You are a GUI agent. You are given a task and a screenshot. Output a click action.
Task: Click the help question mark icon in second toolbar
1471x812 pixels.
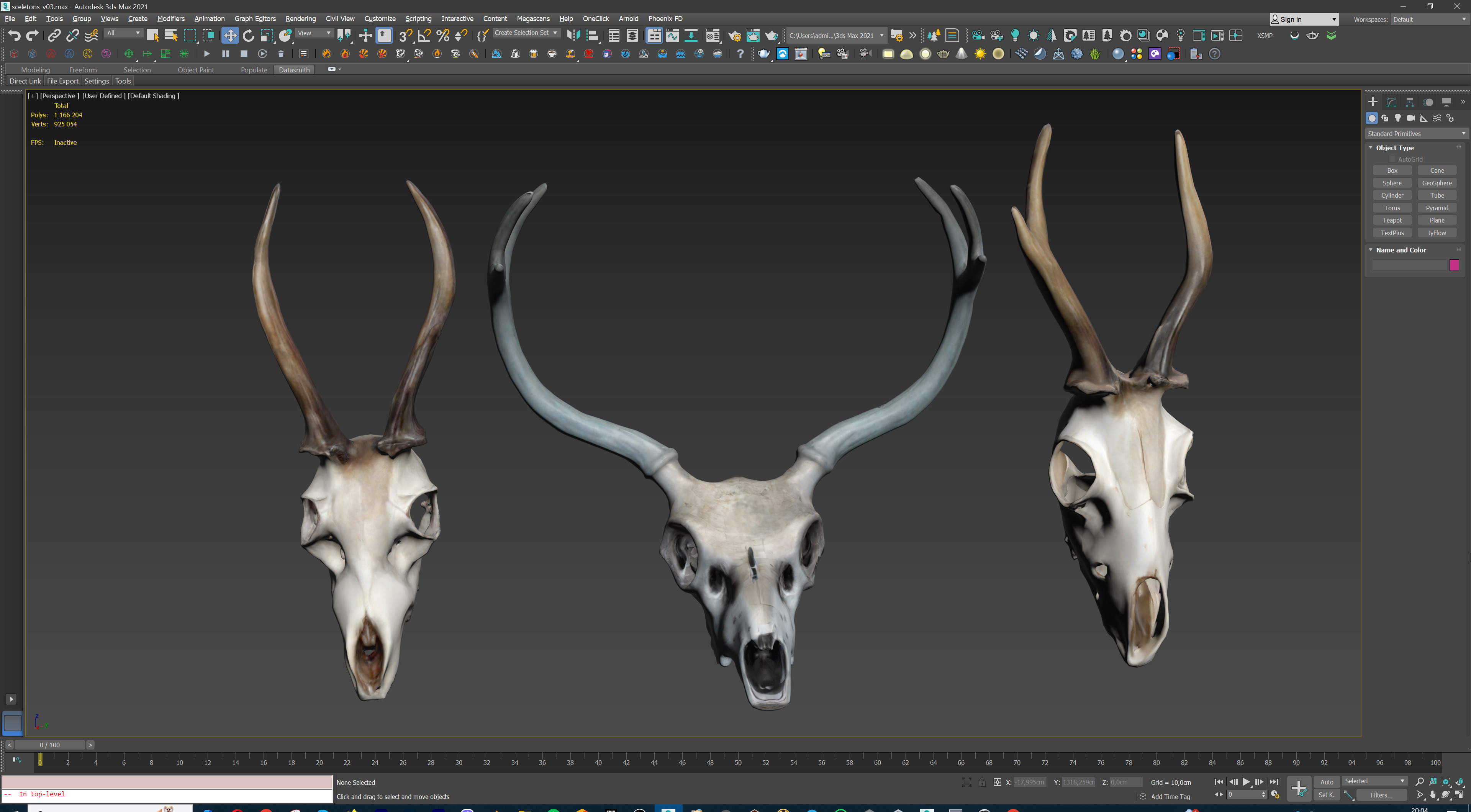coord(740,54)
